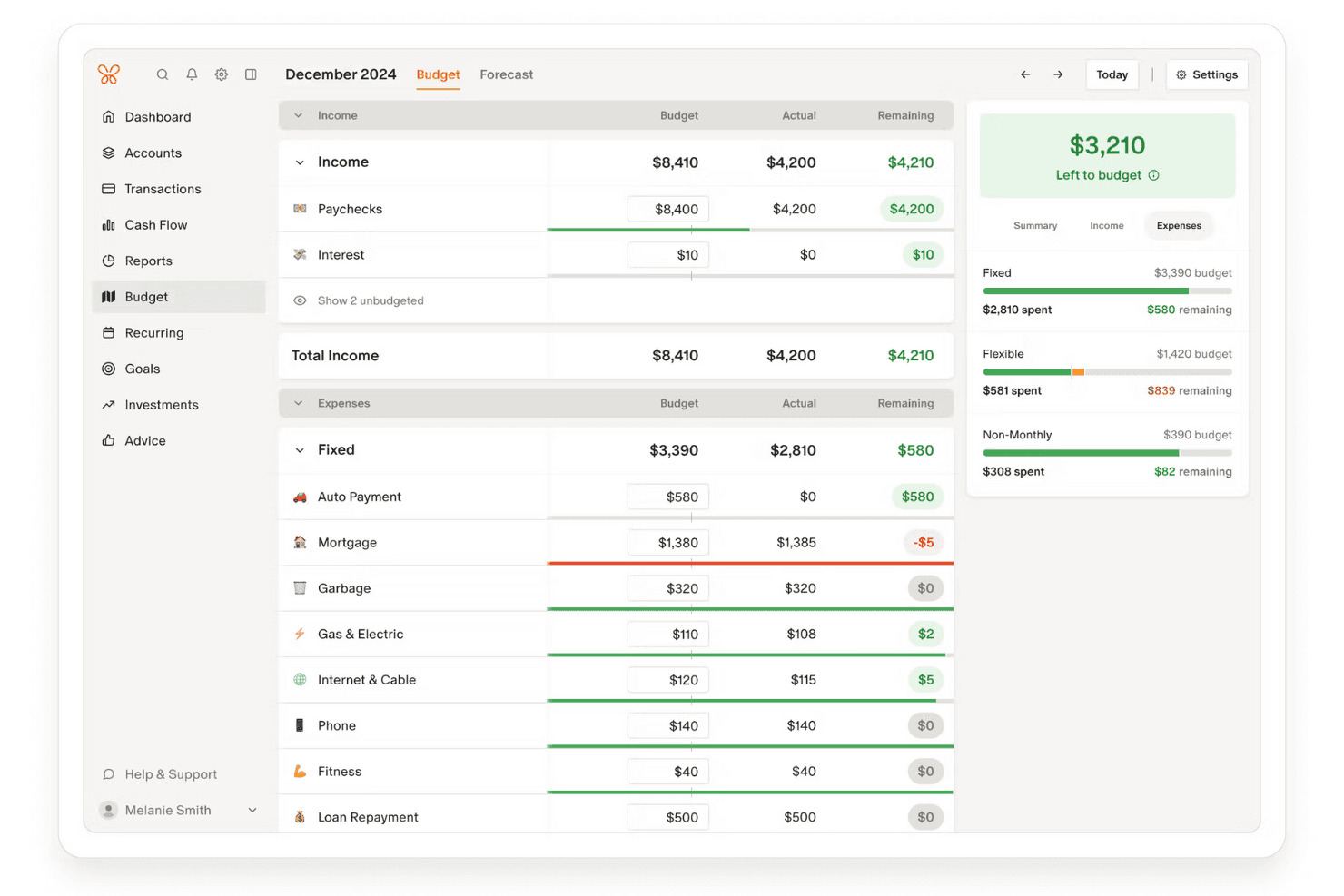Viewport: 1344px width, 896px height.
Task: Open the gear icon beside the bell
Action: click(222, 74)
